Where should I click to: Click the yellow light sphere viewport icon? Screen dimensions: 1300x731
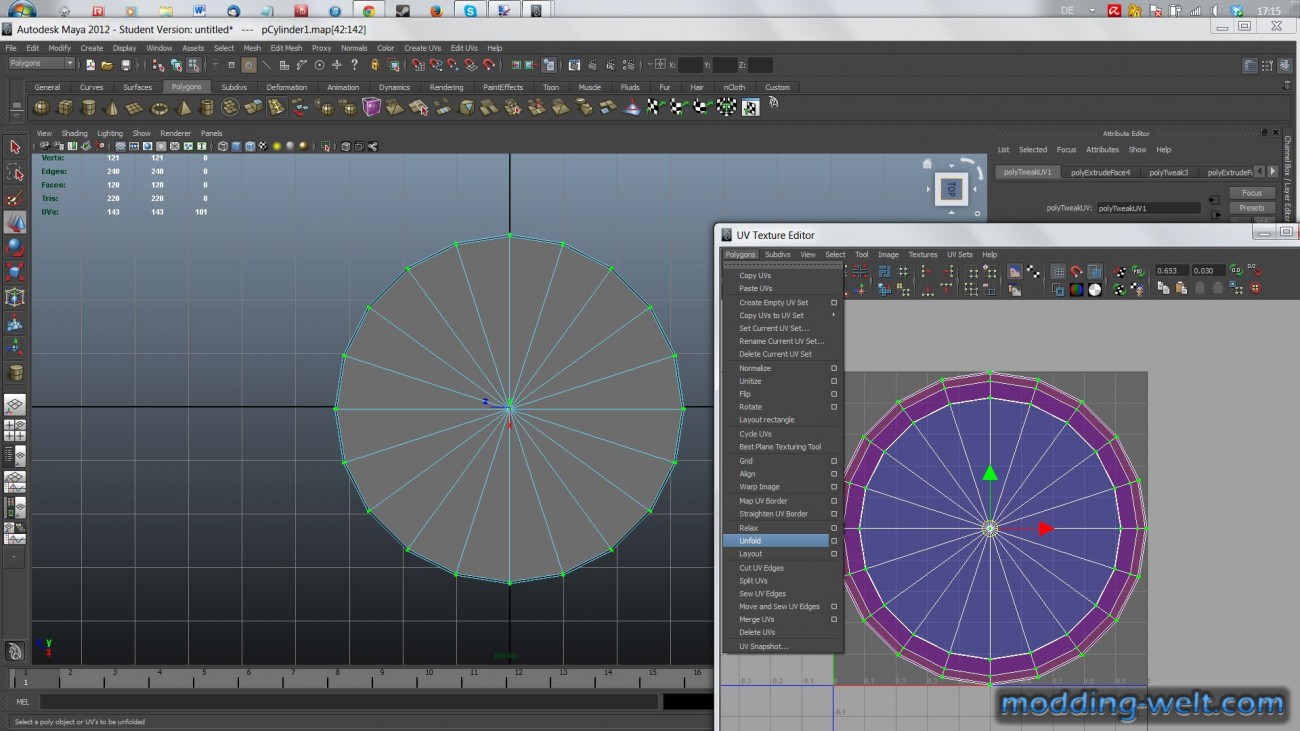coord(276,146)
